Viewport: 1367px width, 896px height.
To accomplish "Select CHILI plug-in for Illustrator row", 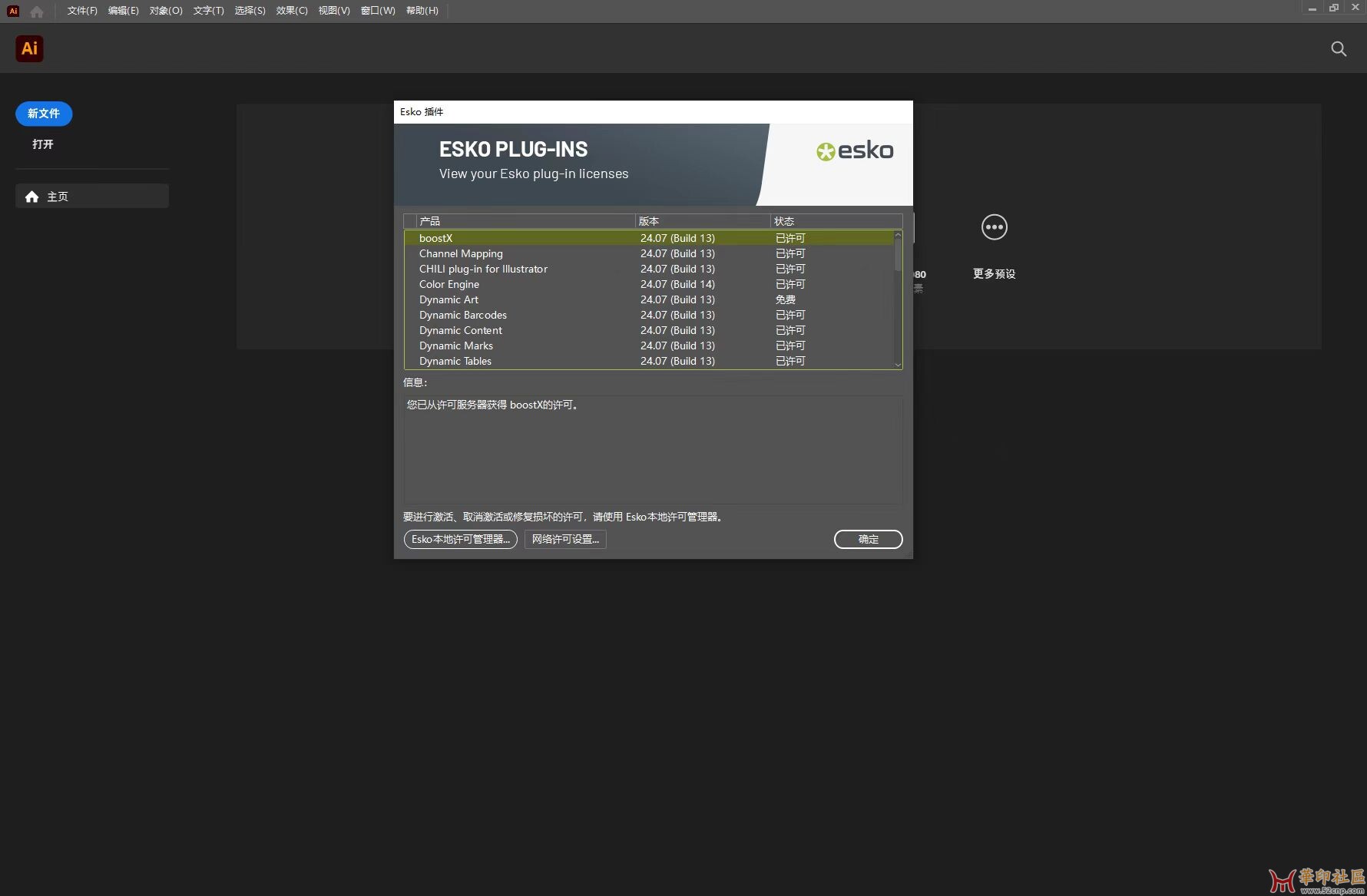I will tap(649, 269).
